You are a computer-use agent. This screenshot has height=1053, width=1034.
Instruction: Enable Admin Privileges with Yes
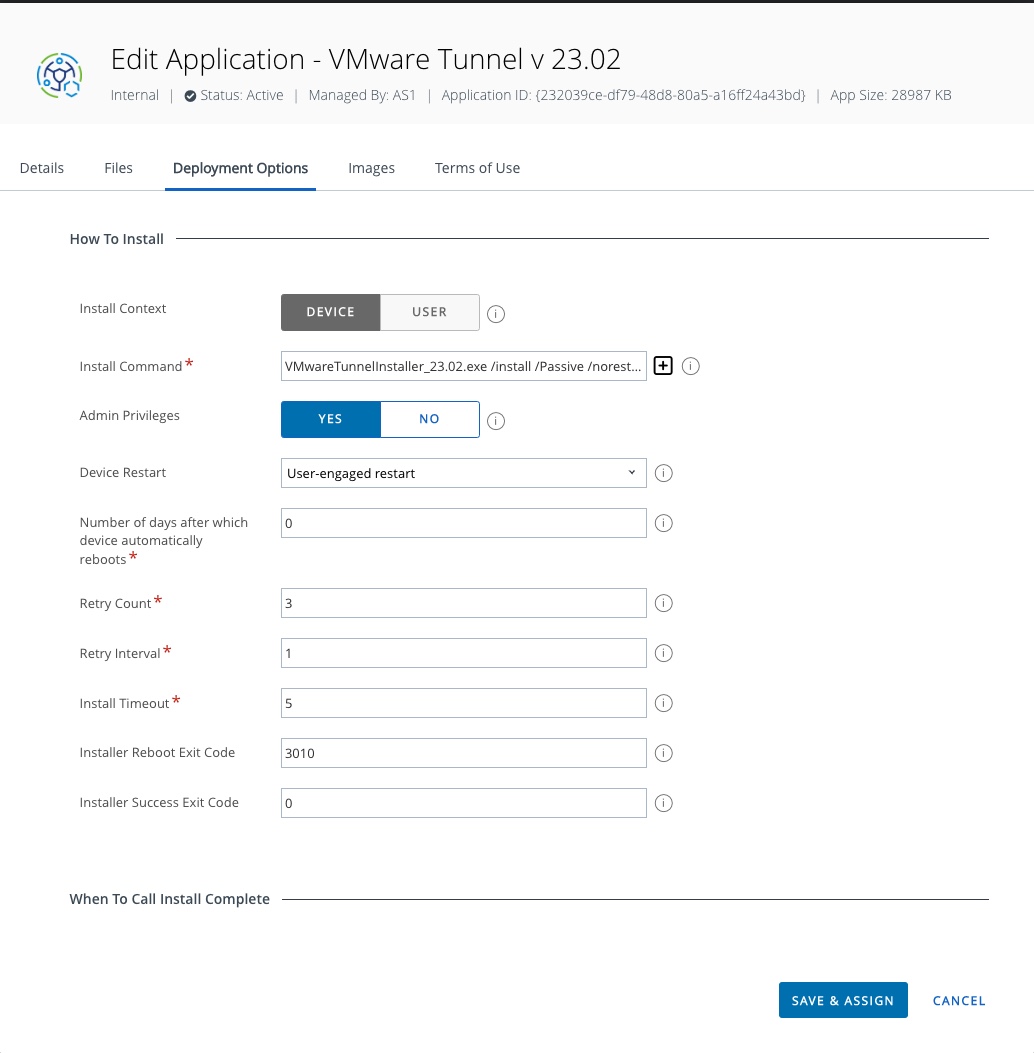[330, 419]
